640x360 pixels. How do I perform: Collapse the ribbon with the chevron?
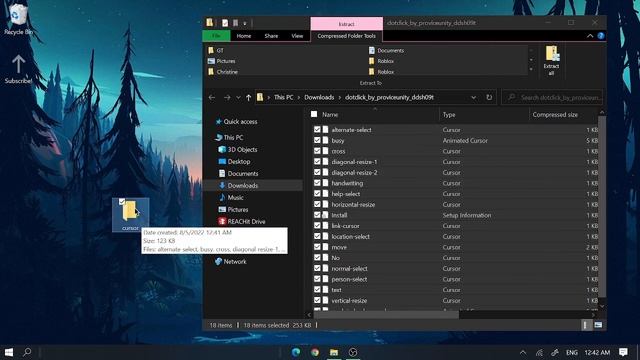coord(590,36)
